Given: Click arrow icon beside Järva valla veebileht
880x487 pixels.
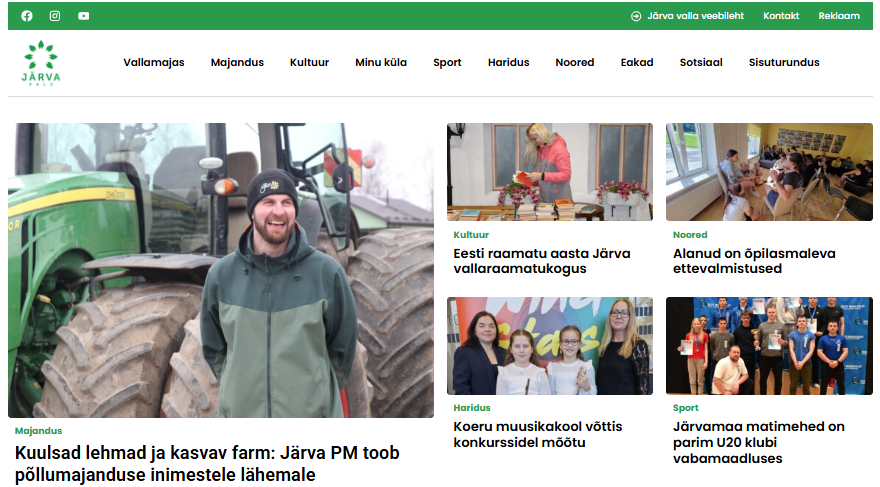Looking at the screenshot, I should (636, 16).
